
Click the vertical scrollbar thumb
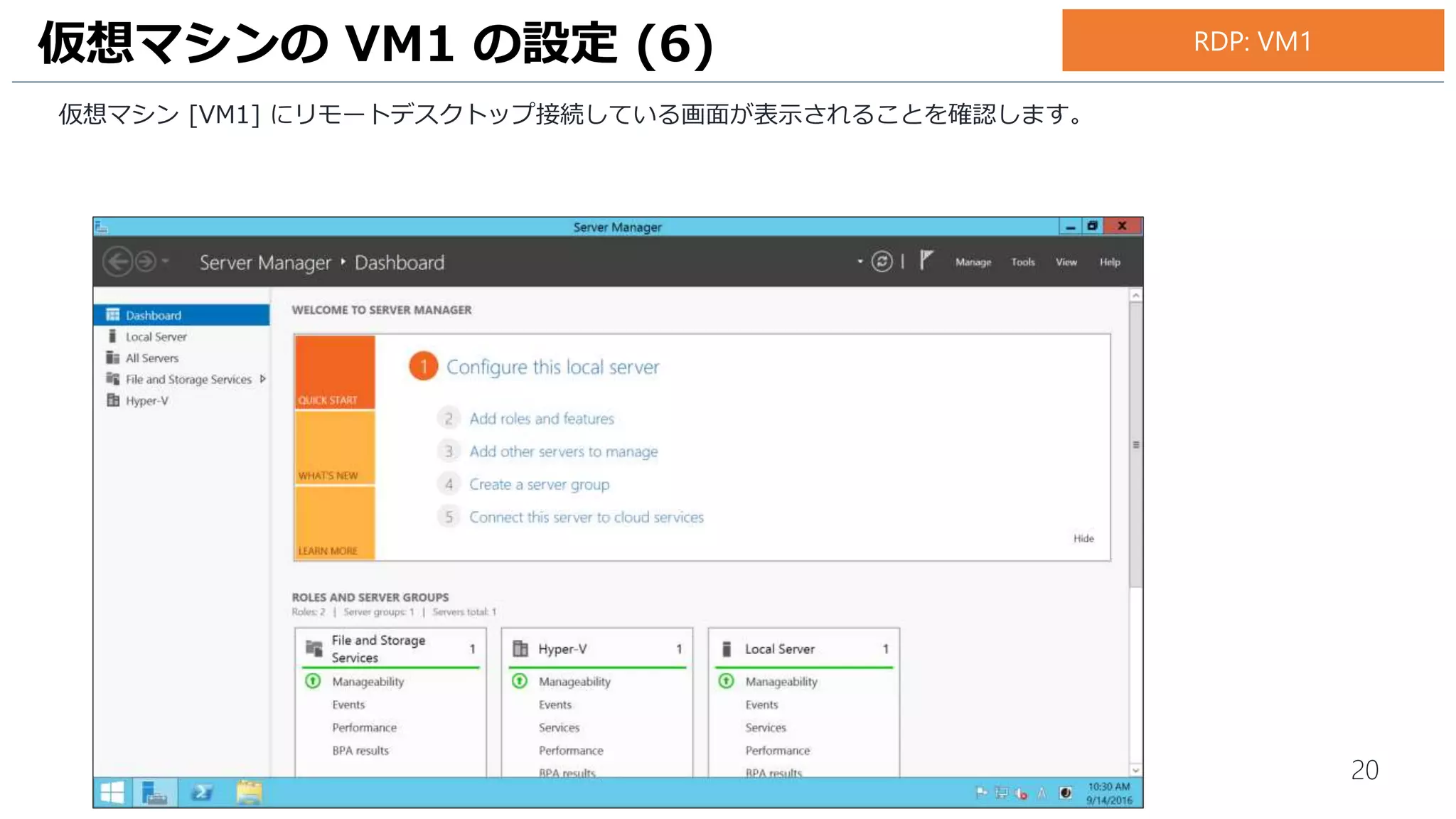(x=1136, y=444)
